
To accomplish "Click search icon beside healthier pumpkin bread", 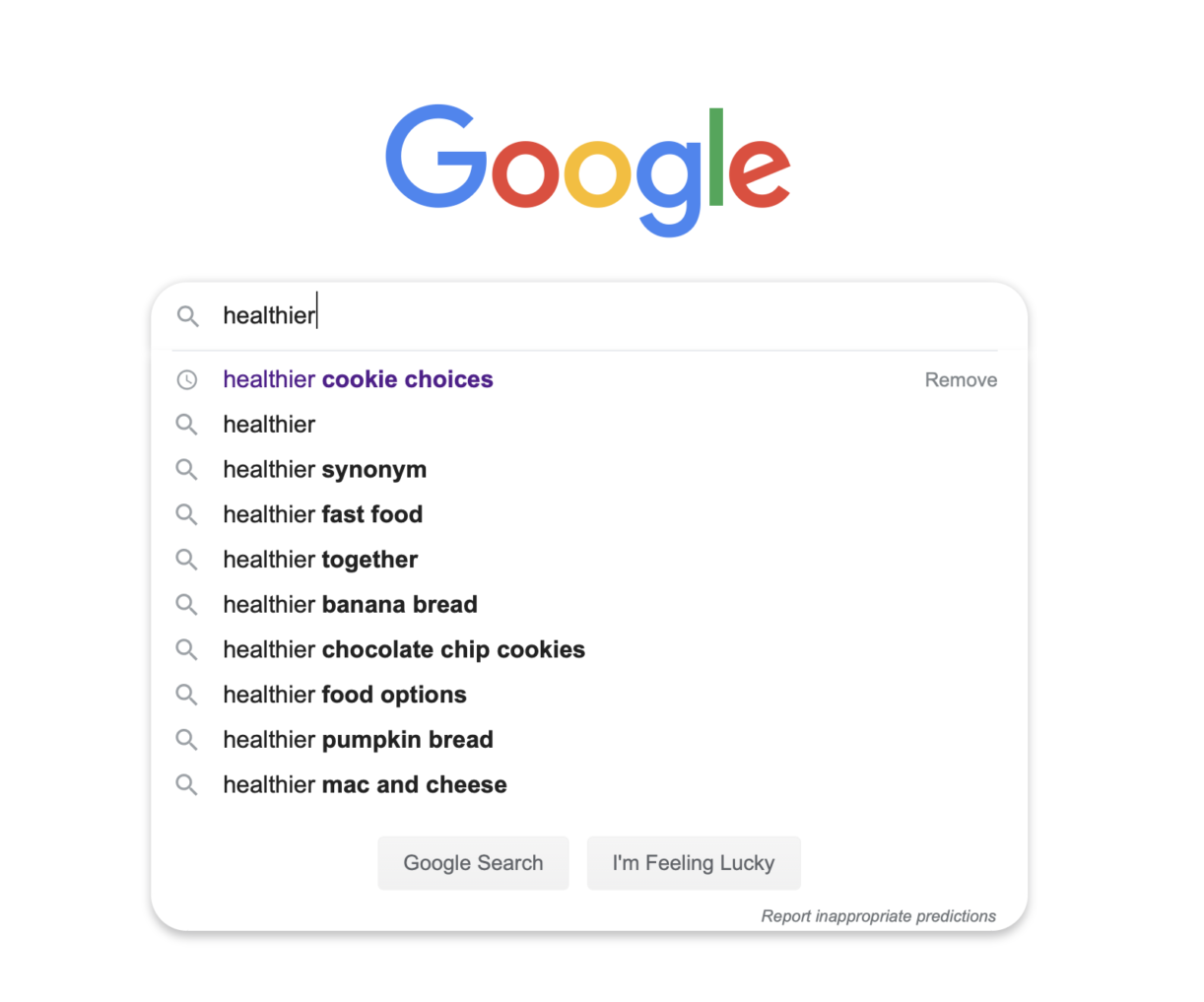I will pos(186,740).
